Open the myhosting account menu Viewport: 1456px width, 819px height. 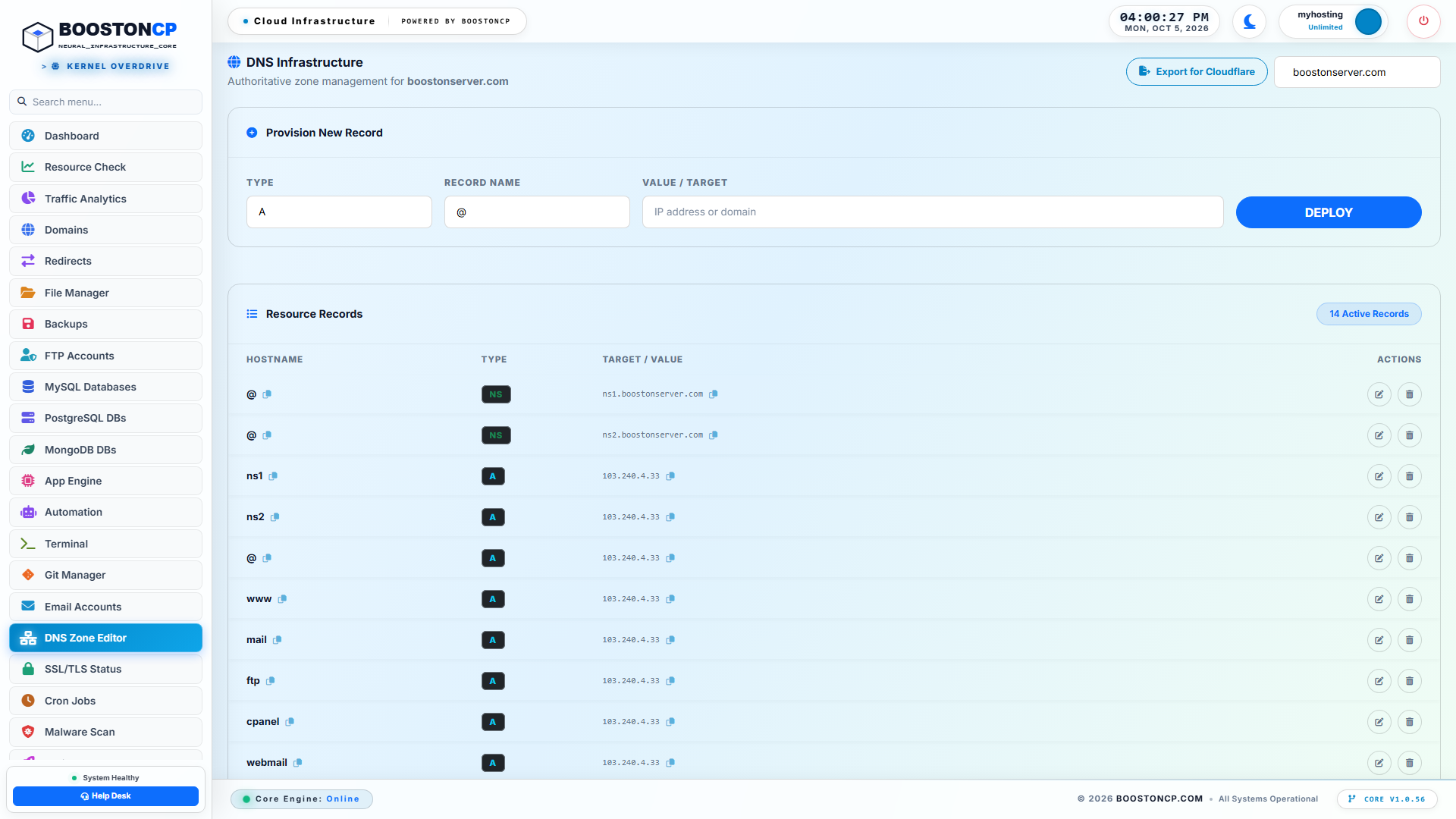pos(1334,21)
